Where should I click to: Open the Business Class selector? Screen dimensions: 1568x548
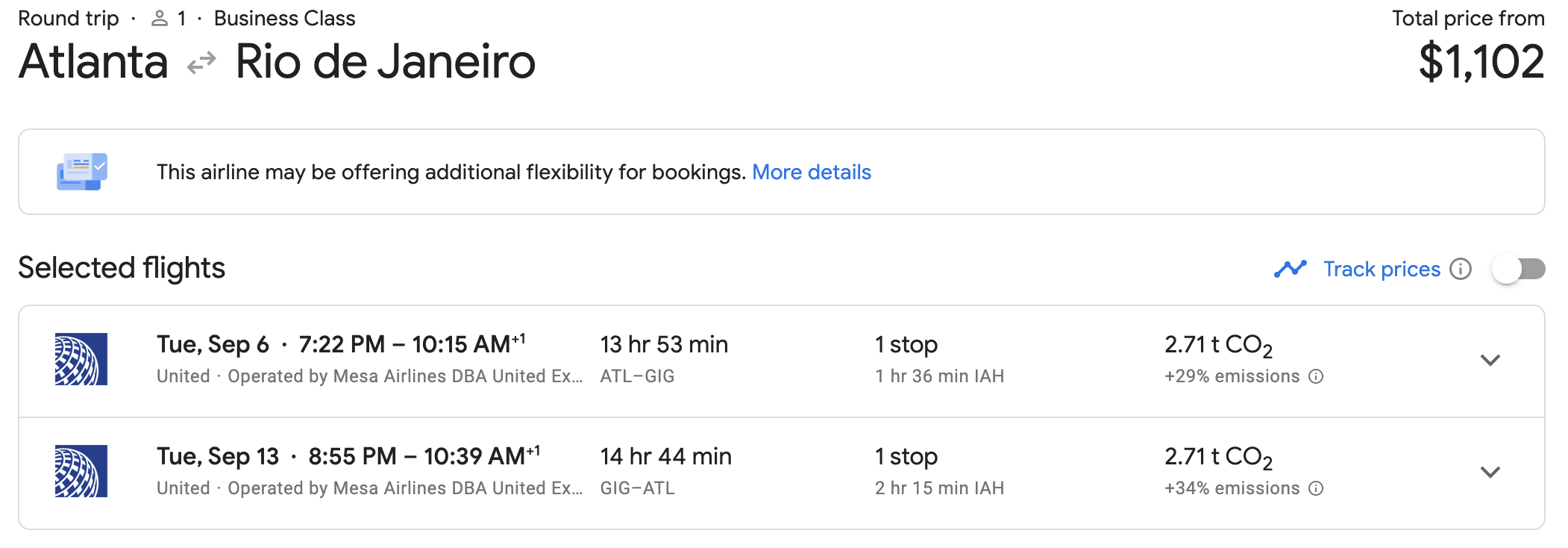[x=284, y=18]
